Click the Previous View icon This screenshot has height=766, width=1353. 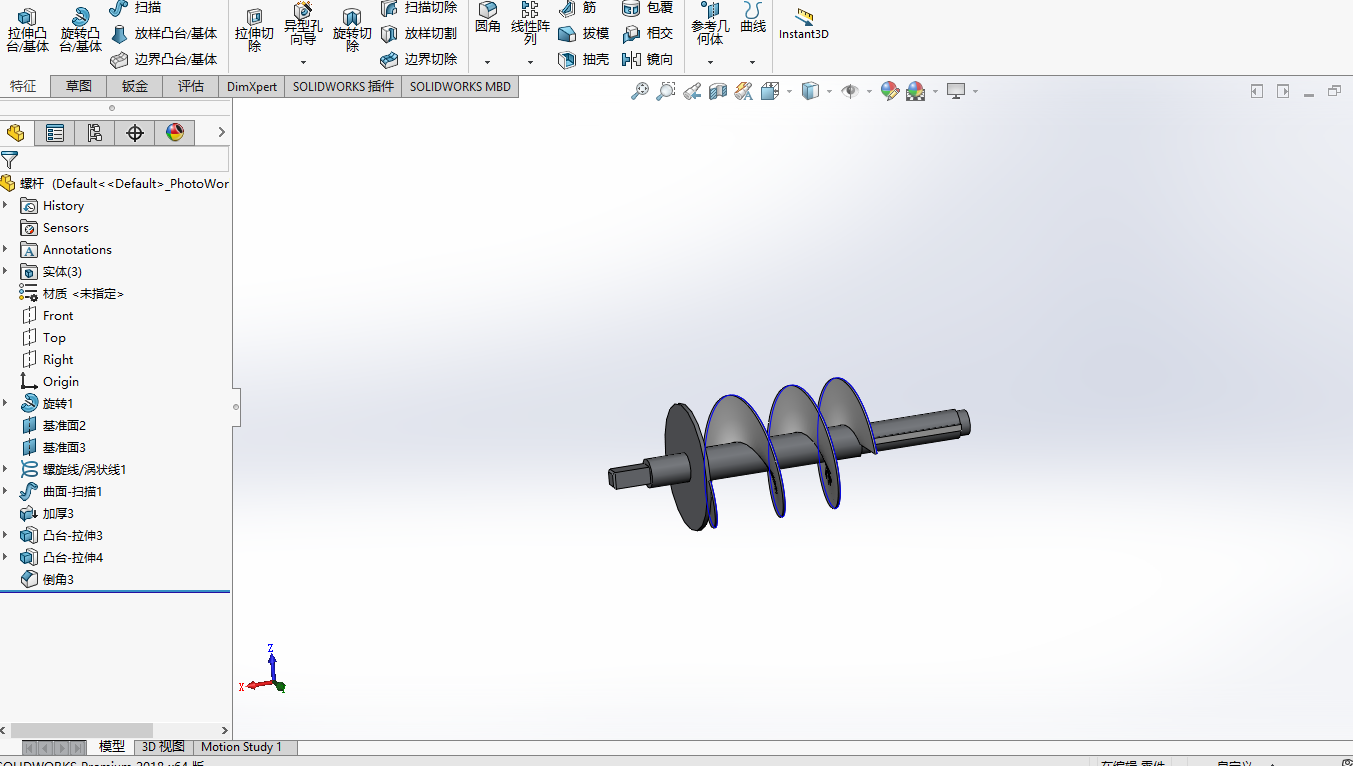pyautogui.click(x=692, y=91)
